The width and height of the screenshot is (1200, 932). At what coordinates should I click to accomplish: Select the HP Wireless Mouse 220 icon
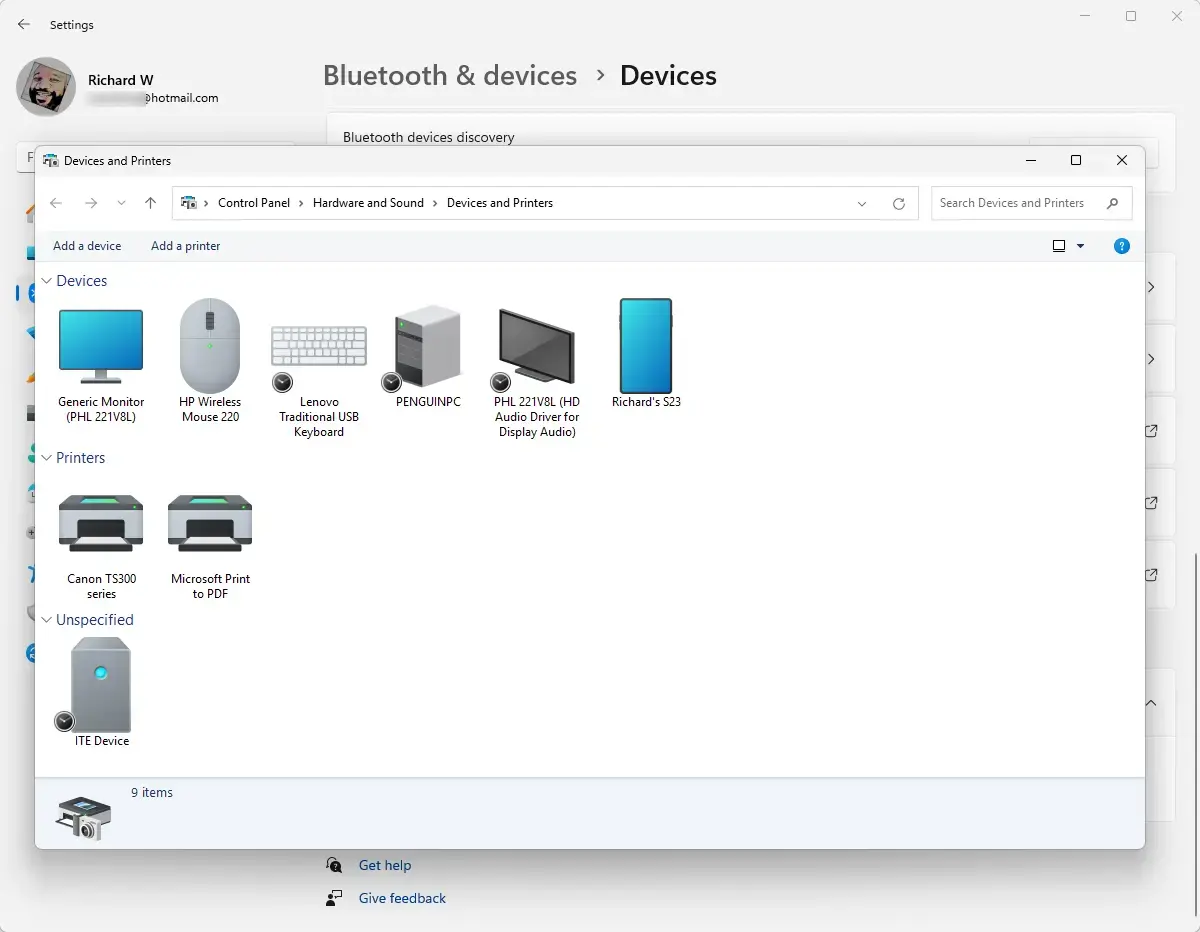click(210, 347)
